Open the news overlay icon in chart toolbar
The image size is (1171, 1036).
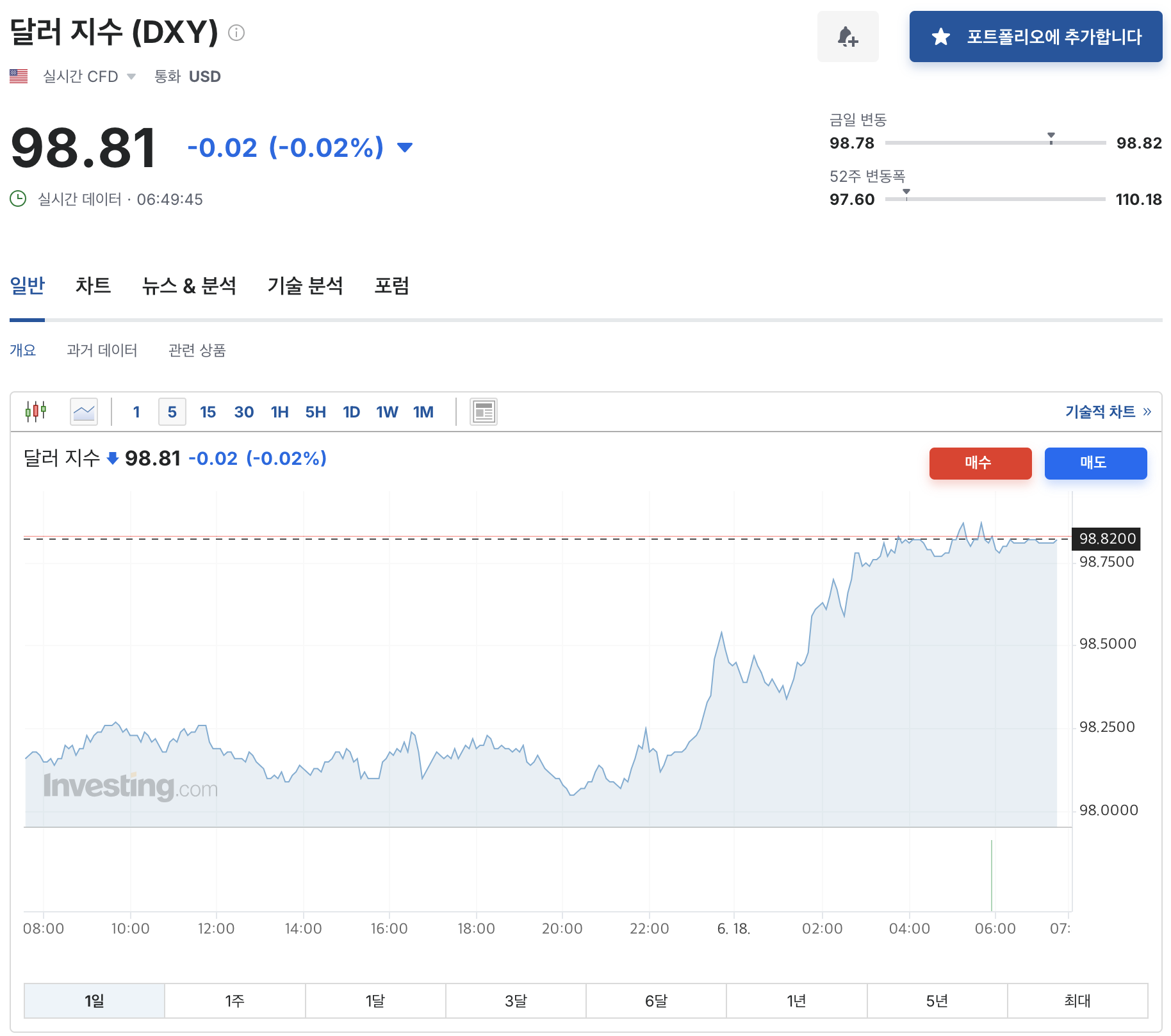484,412
